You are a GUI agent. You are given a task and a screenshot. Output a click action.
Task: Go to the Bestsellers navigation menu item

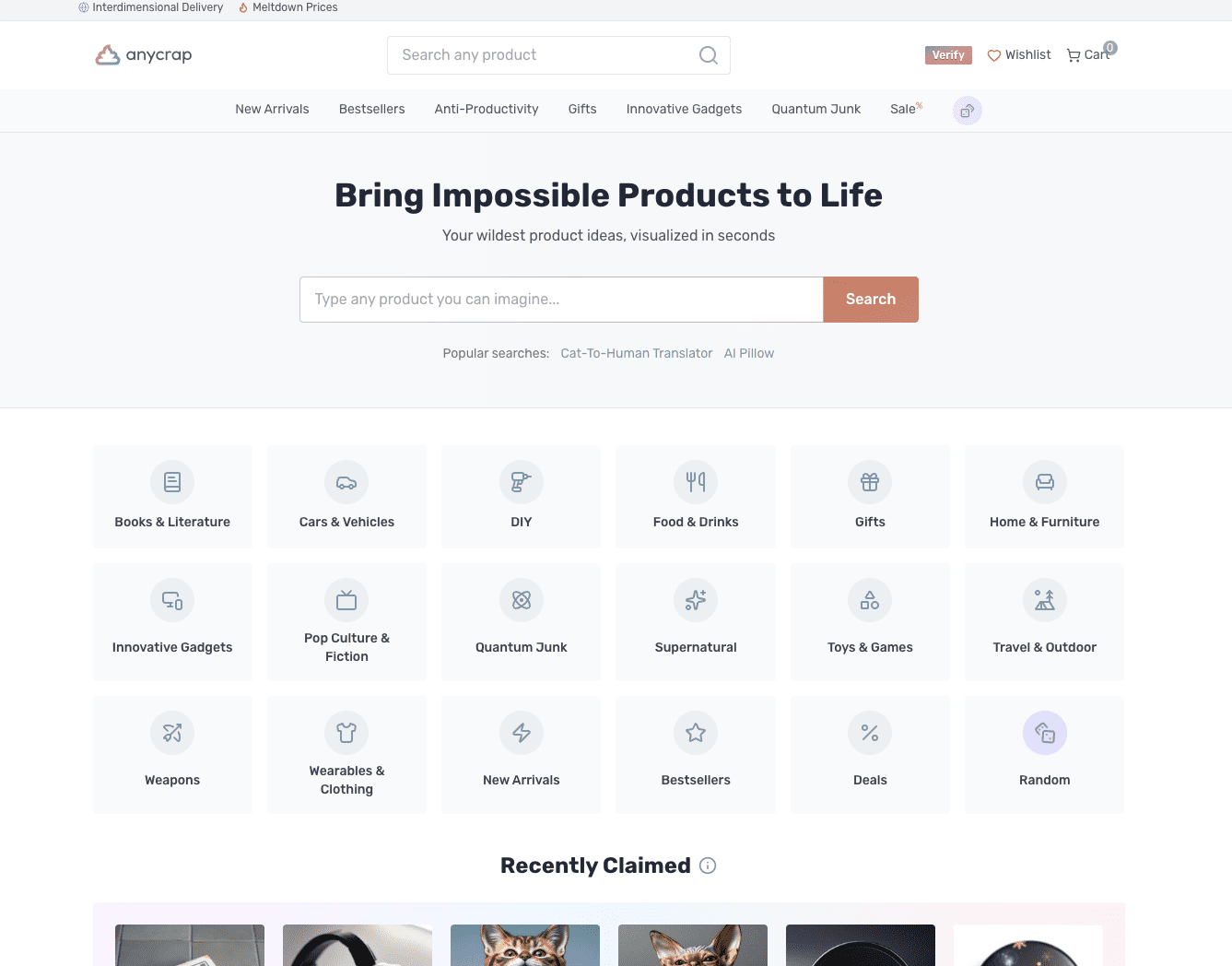(x=372, y=109)
